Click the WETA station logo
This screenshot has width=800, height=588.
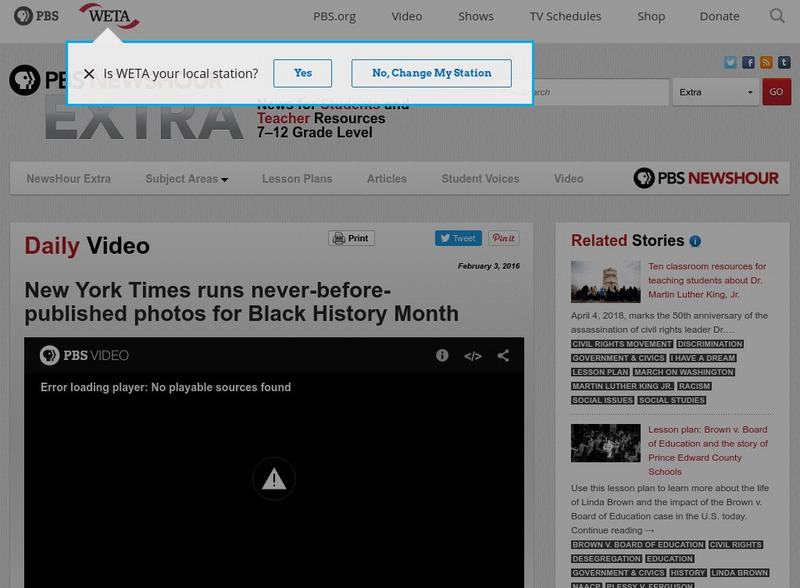108,16
